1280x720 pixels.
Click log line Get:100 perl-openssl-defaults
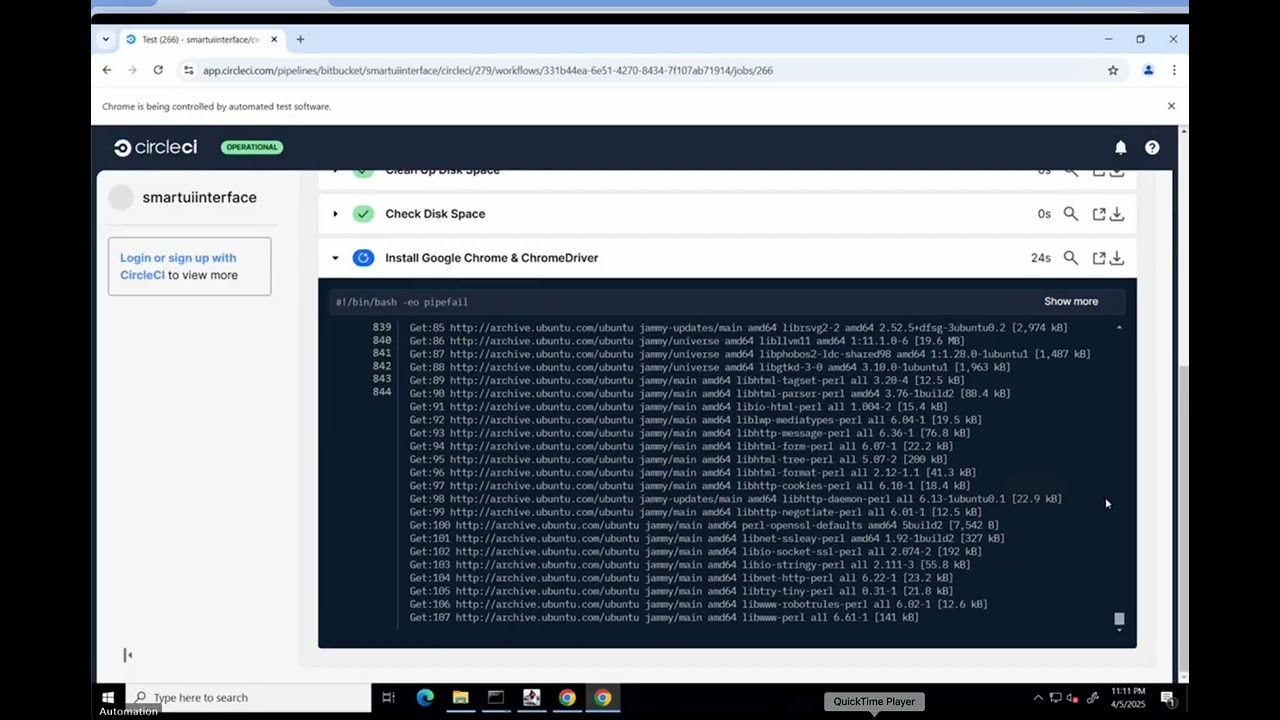[x=704, y=525]
